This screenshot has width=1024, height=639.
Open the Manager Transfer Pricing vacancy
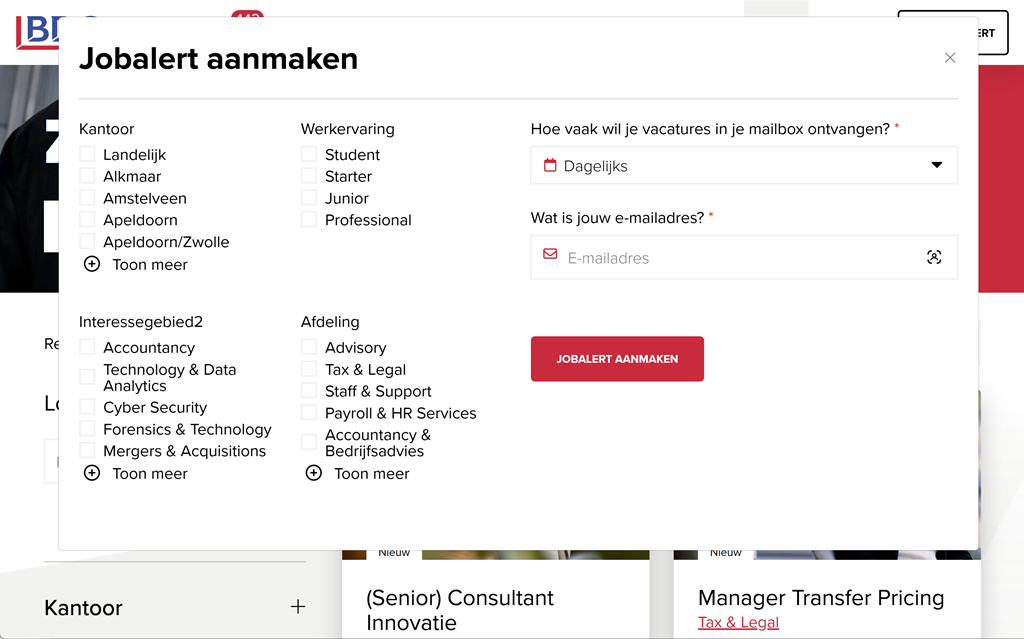[x=820, y=598]
